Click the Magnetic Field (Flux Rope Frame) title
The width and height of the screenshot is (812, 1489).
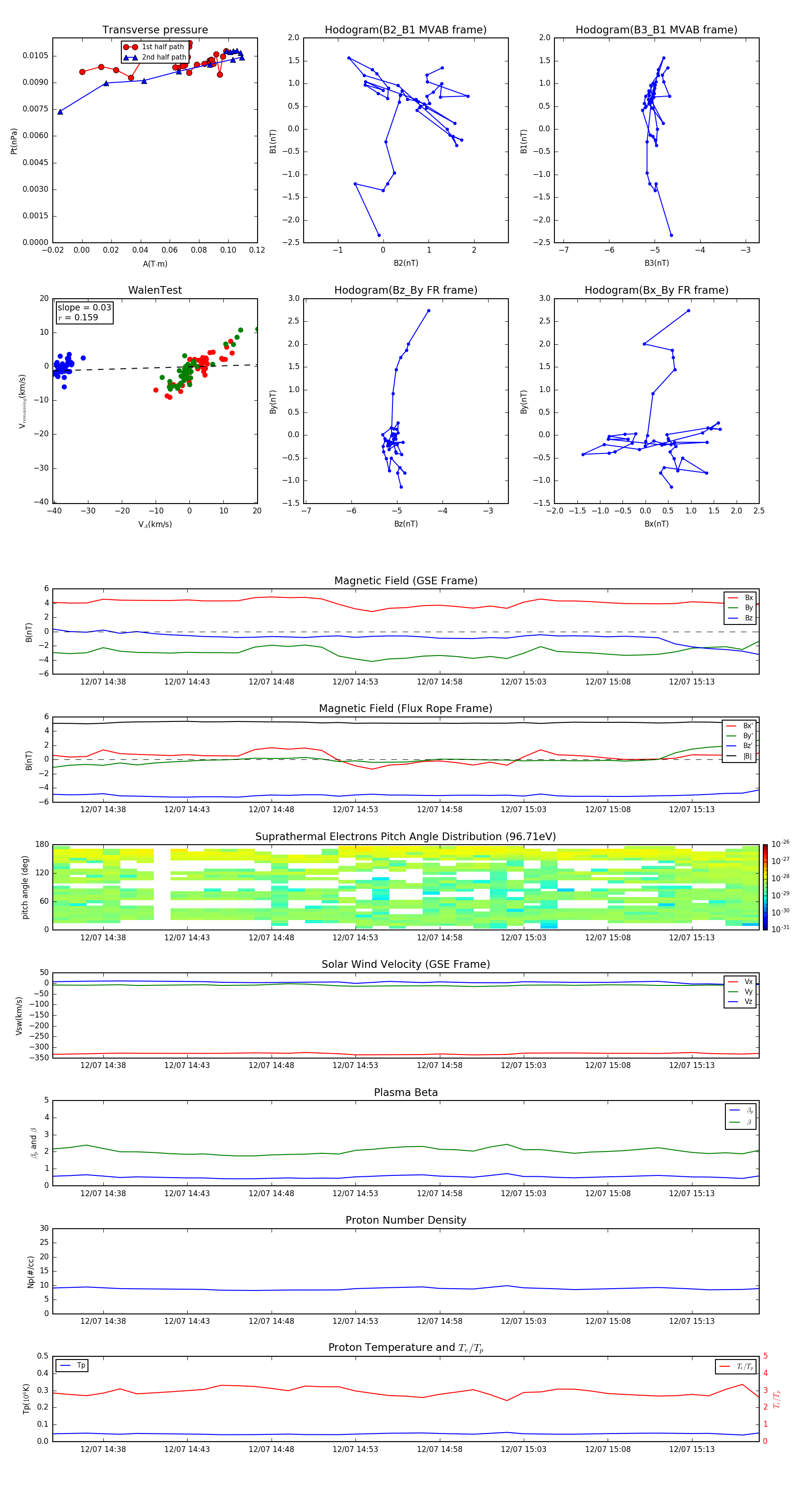(406, 709)
